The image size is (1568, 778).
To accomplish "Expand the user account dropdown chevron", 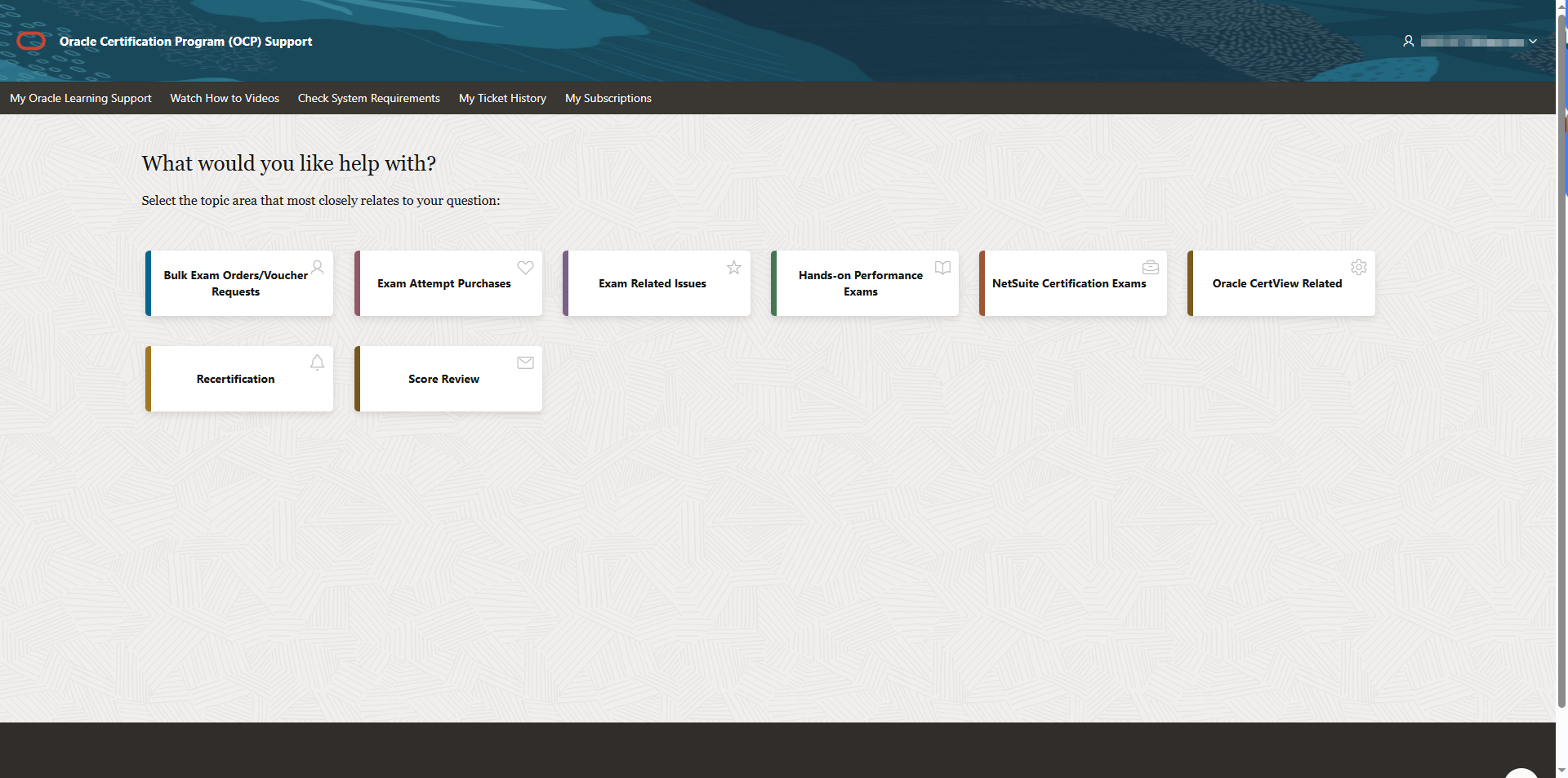I will 1533,42.
